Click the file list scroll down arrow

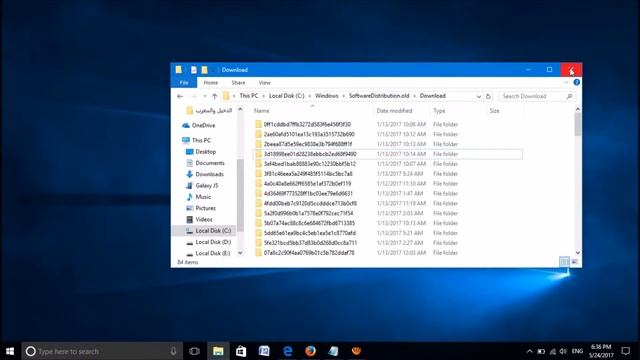coord(578,253)
